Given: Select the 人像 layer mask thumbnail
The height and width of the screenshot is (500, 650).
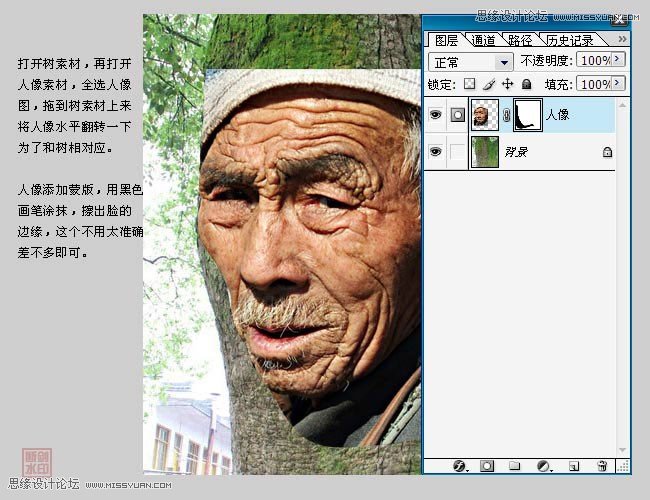Looking at the screenshot, I should pos(526,116).
